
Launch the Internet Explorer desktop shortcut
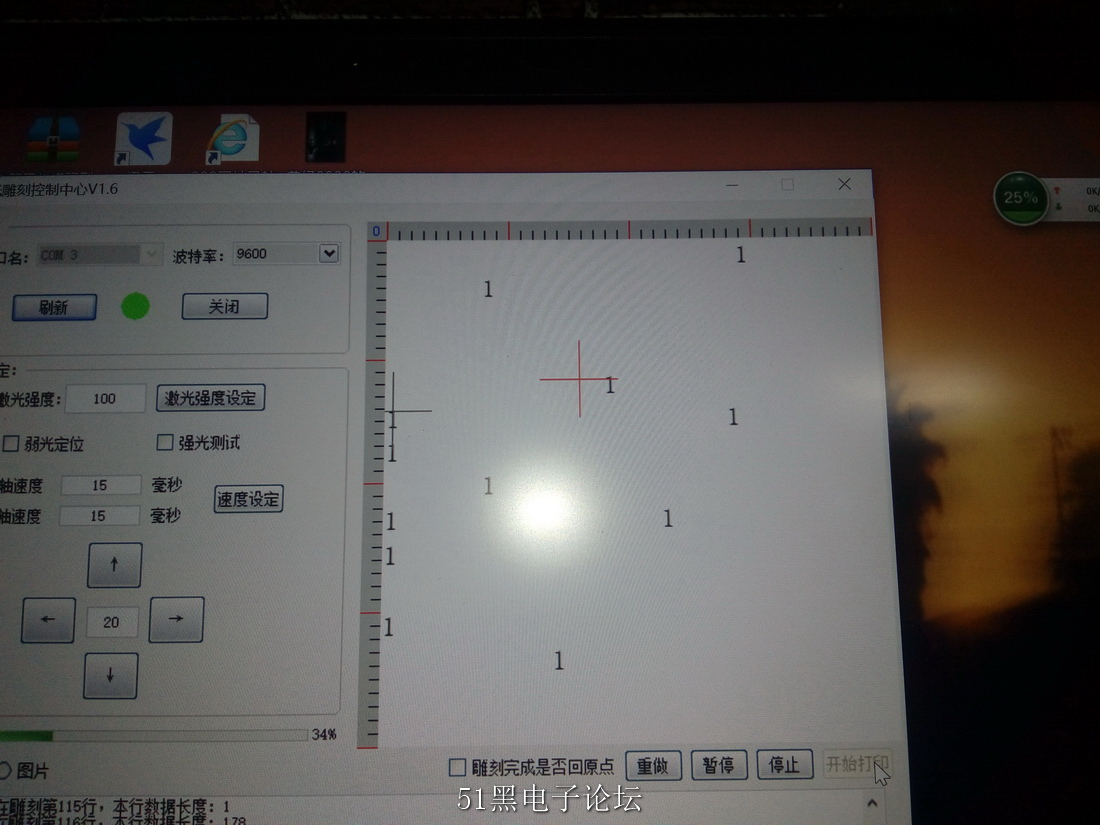click(x=232, y=138)
